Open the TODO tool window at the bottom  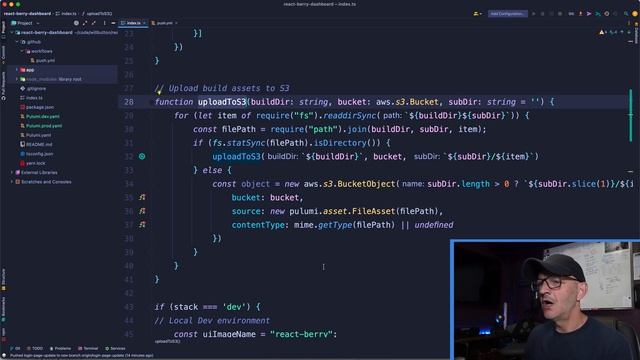pos(35,349)
